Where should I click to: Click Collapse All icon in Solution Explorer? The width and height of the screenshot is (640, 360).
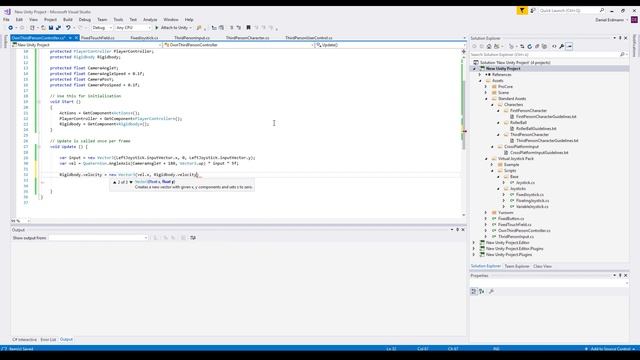click(x=537, y=47)
